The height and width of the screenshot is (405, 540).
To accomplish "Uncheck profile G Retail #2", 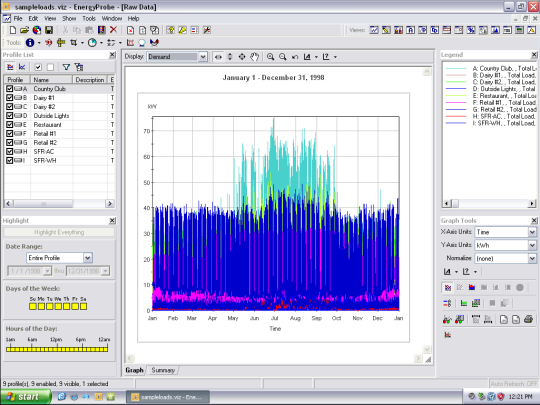I will pyautogui.click(x=9, y=142).
